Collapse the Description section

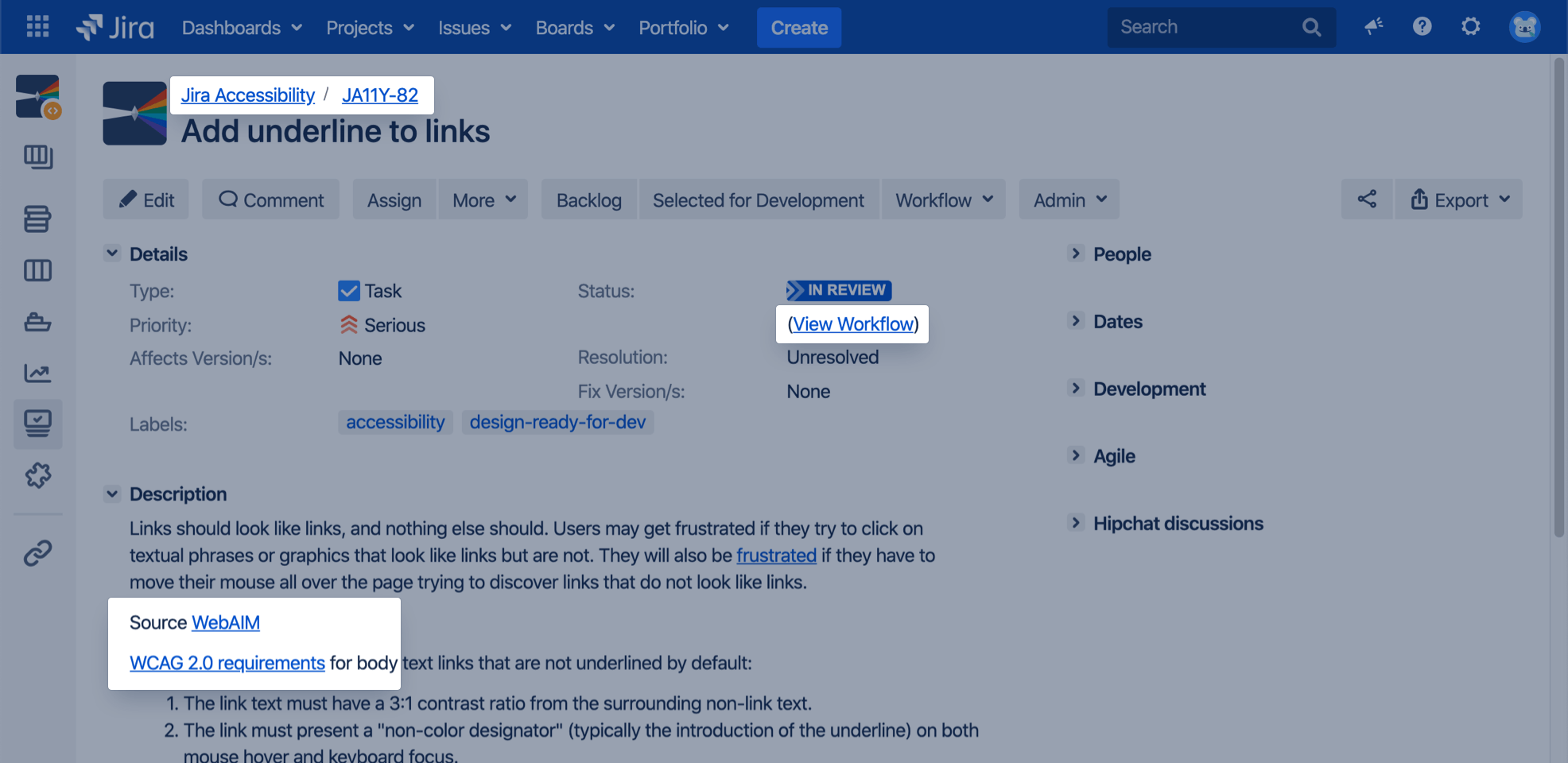(112, 494)
